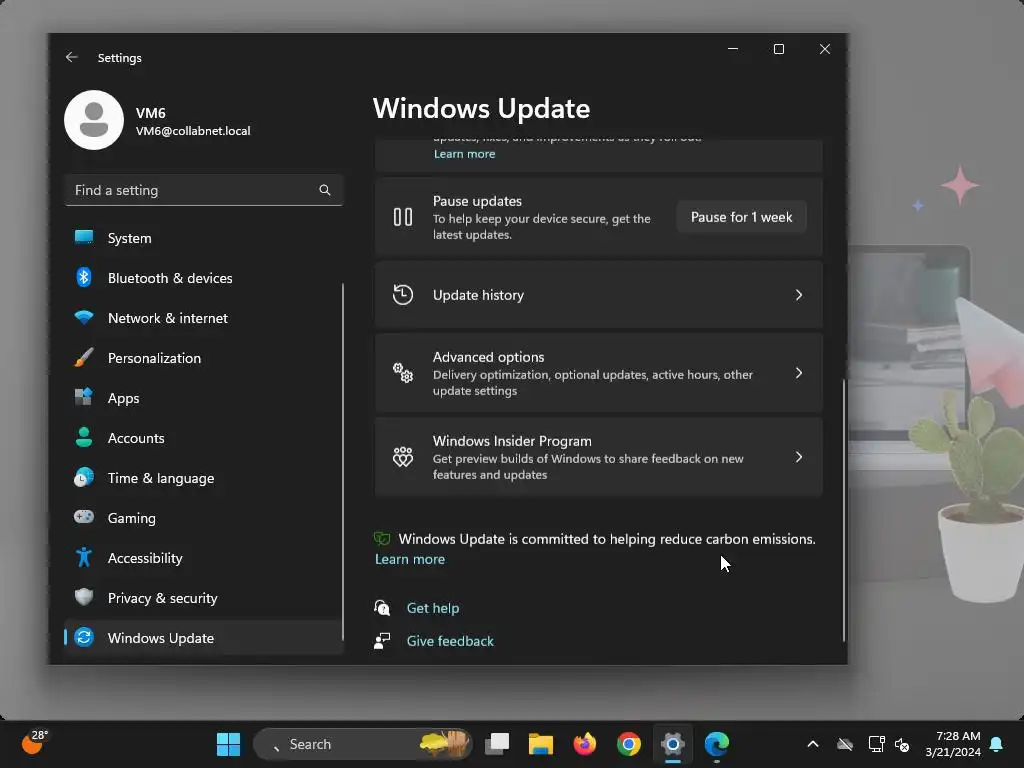Open the Get help link
Viewport: 1024px width, 768px height.
point(432,608)
